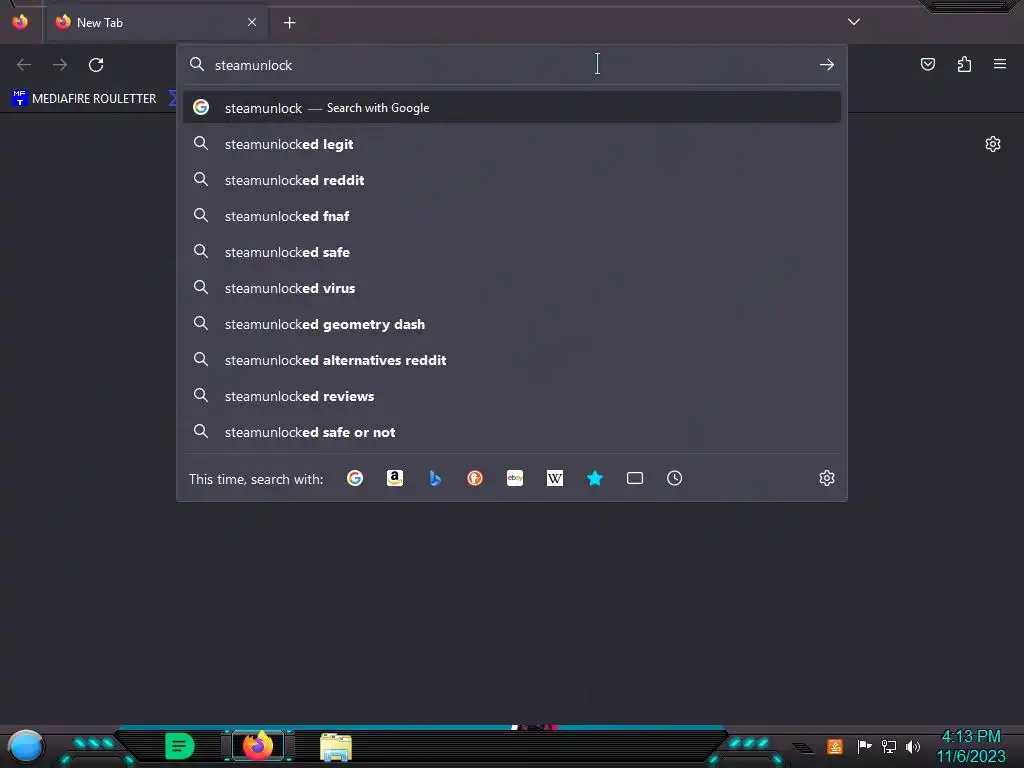Open a new tab with plus button

coord(289,23)
